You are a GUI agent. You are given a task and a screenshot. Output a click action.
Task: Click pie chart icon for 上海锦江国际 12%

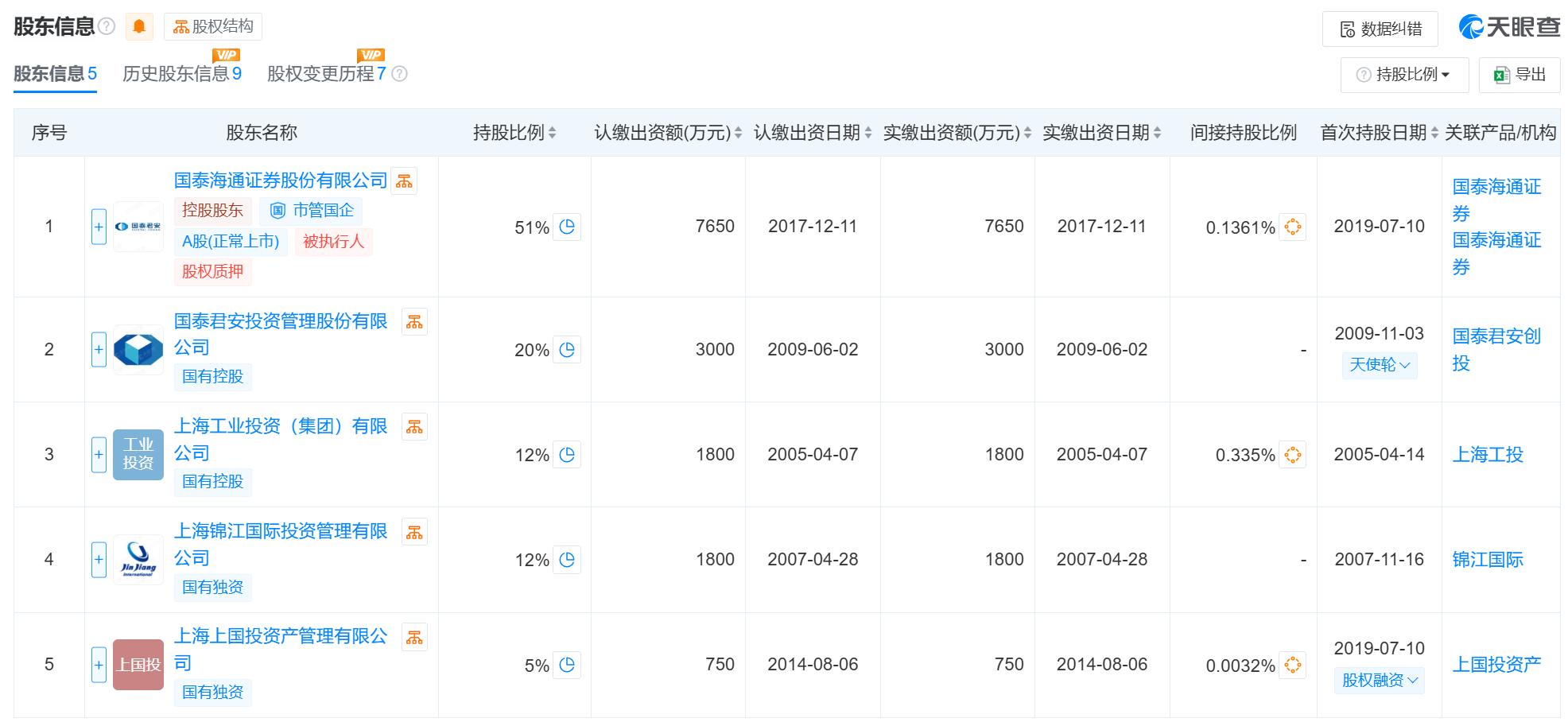[567, 559]
